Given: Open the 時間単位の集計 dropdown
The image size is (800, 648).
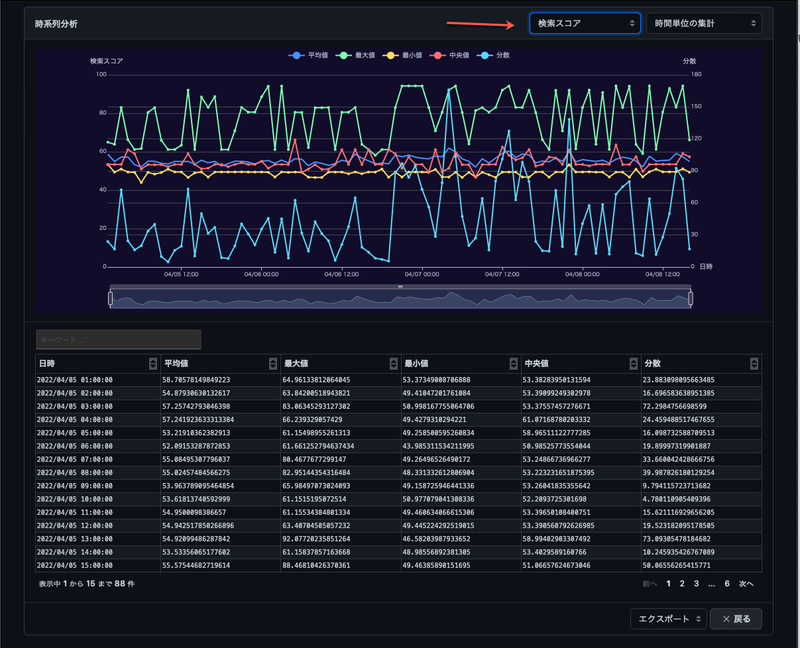Looking at the screenshot, I should point(703,22).
